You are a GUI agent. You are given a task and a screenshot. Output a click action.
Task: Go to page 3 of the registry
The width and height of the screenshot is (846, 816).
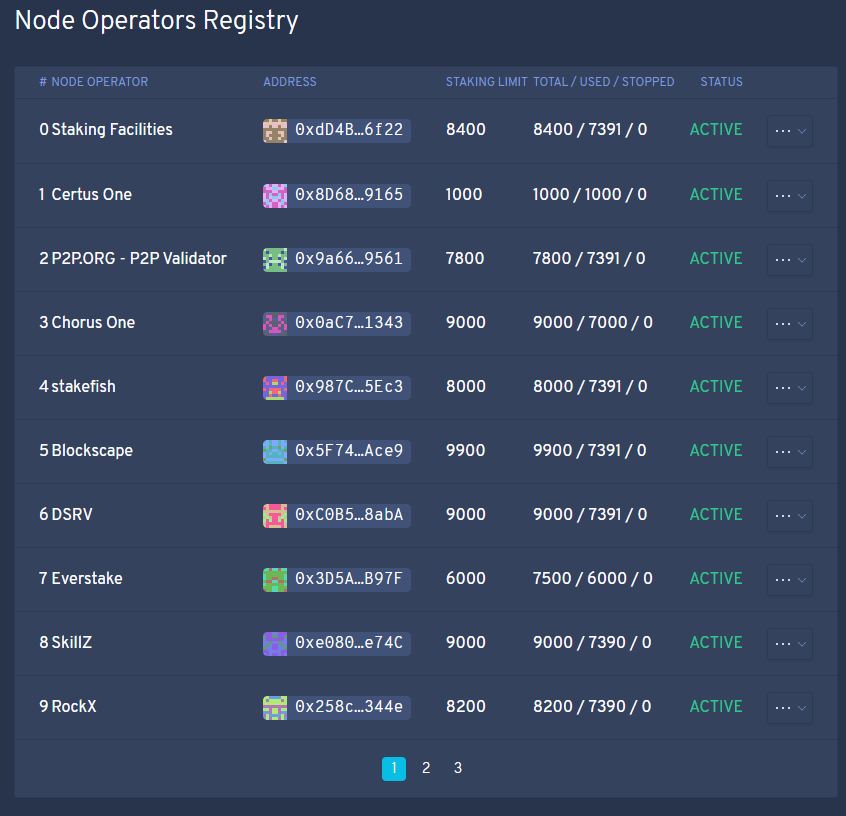(458, 768)
